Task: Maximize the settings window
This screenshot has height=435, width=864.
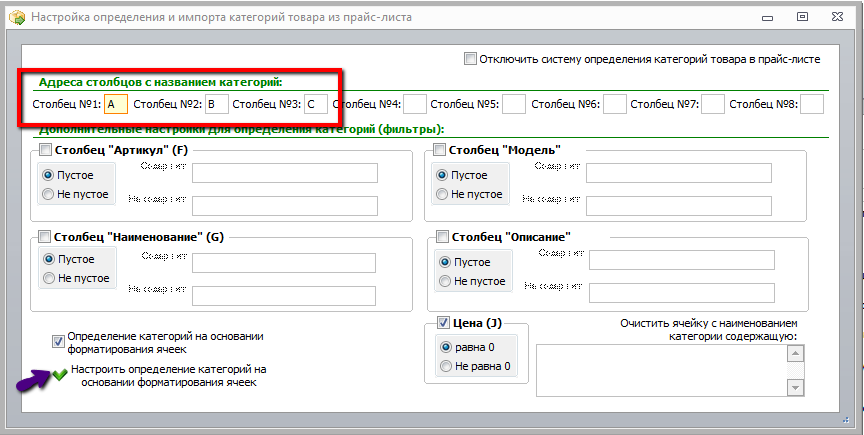Action: (x=802, y=17)
